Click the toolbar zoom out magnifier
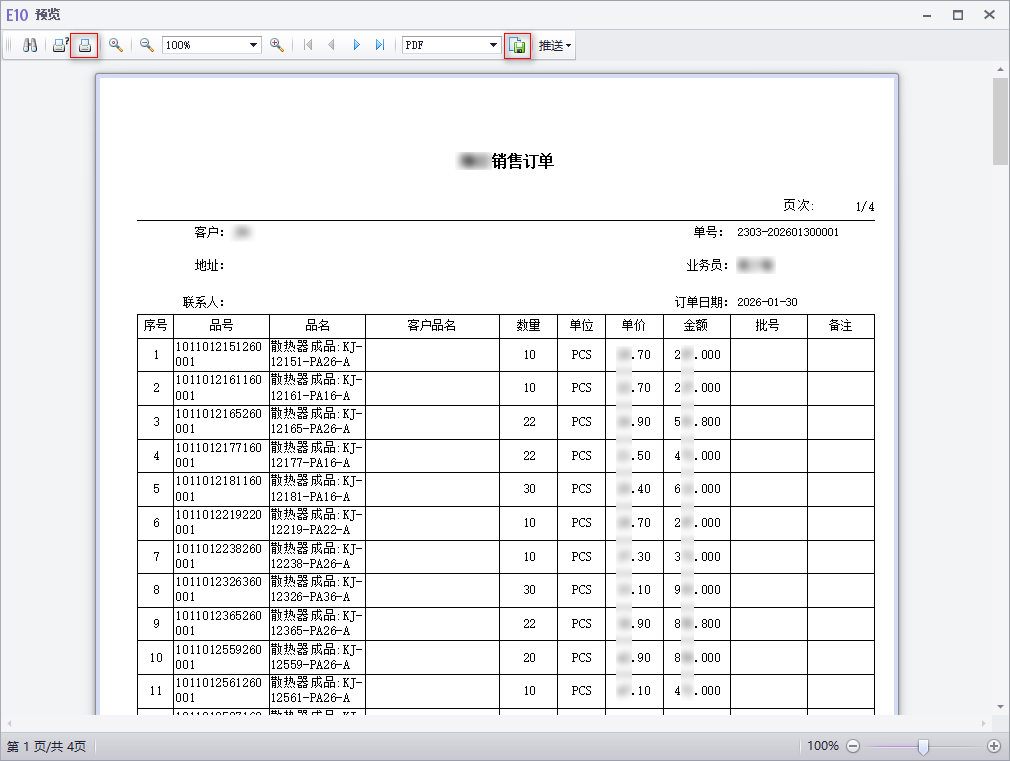Viewport: 1010px width, 761px height. (x=147, y=45)
